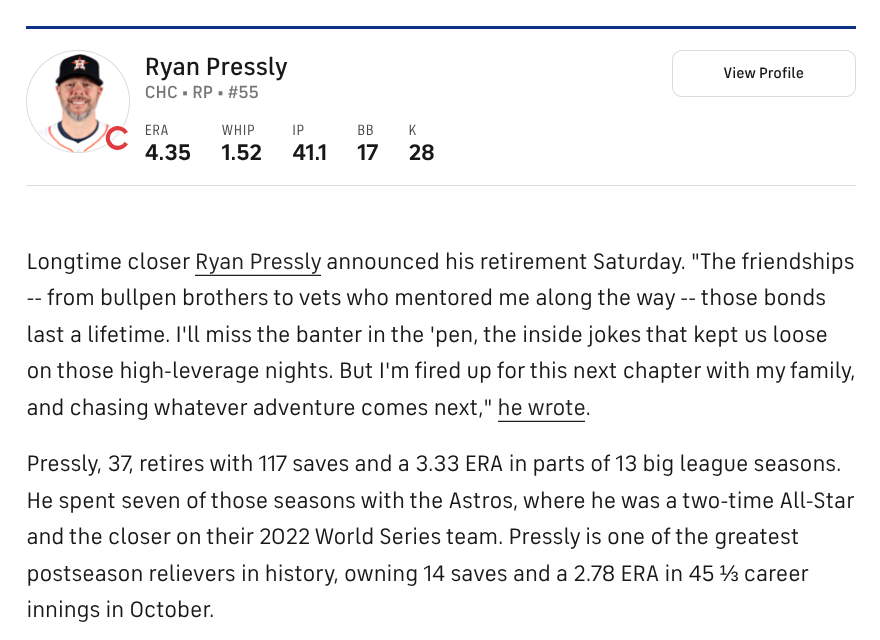880x640 pixels.
Task: Select the ERA stat label
Action: (x=157, y=130)
